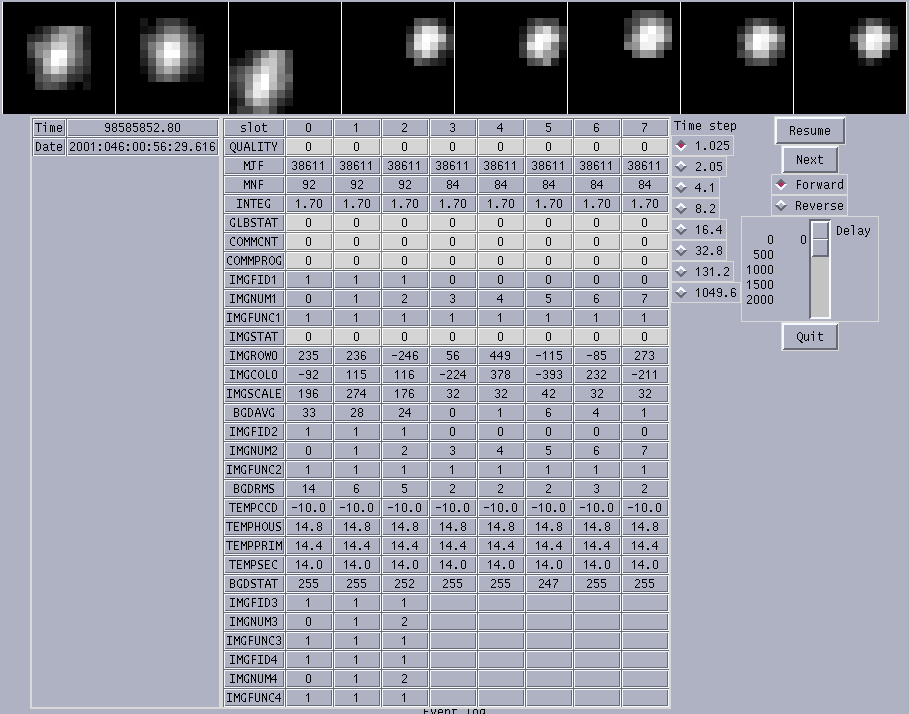This screenshot has width=909, height=714.
Task: Click the MNF row label
Action: (x=254, y=184)
